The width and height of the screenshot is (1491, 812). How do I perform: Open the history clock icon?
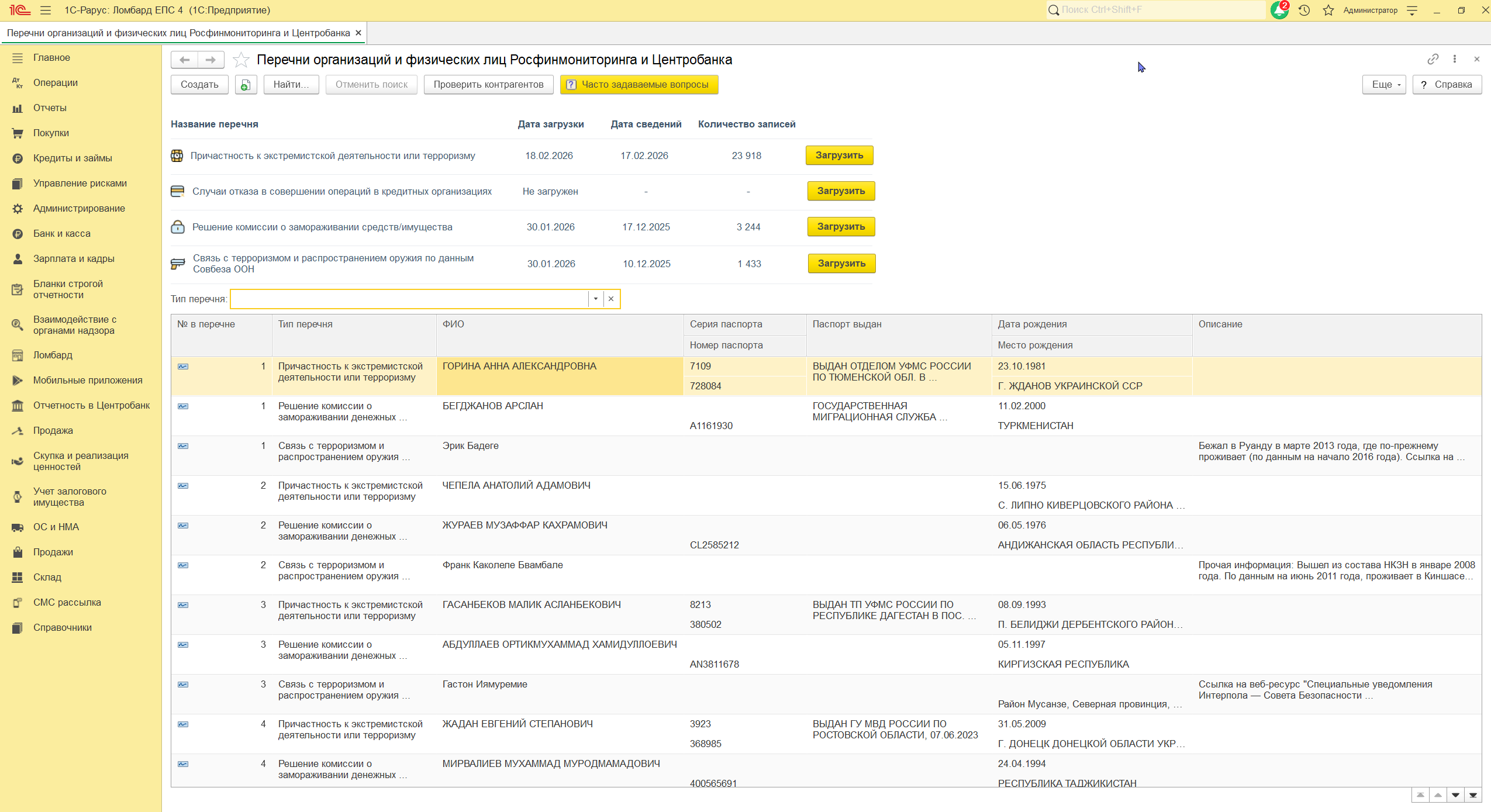click(1304, 11)
